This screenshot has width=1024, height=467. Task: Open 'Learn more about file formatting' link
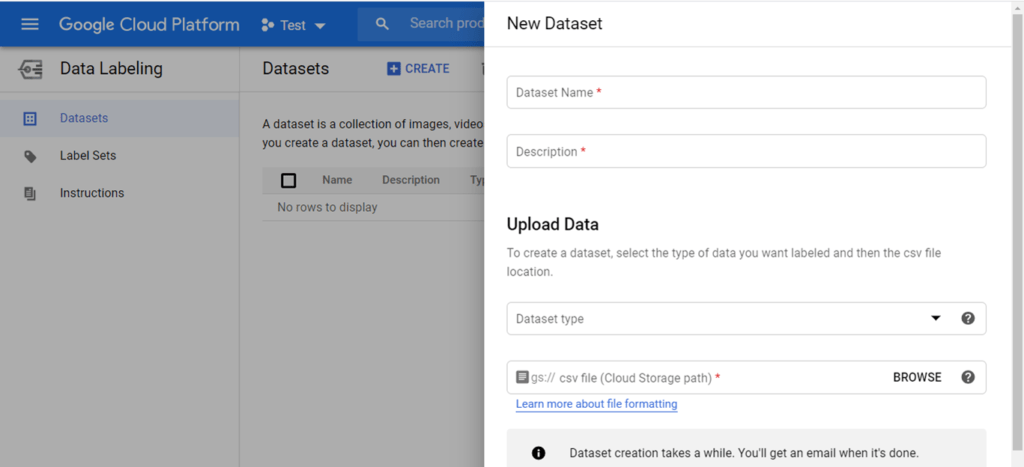point(596,404)
